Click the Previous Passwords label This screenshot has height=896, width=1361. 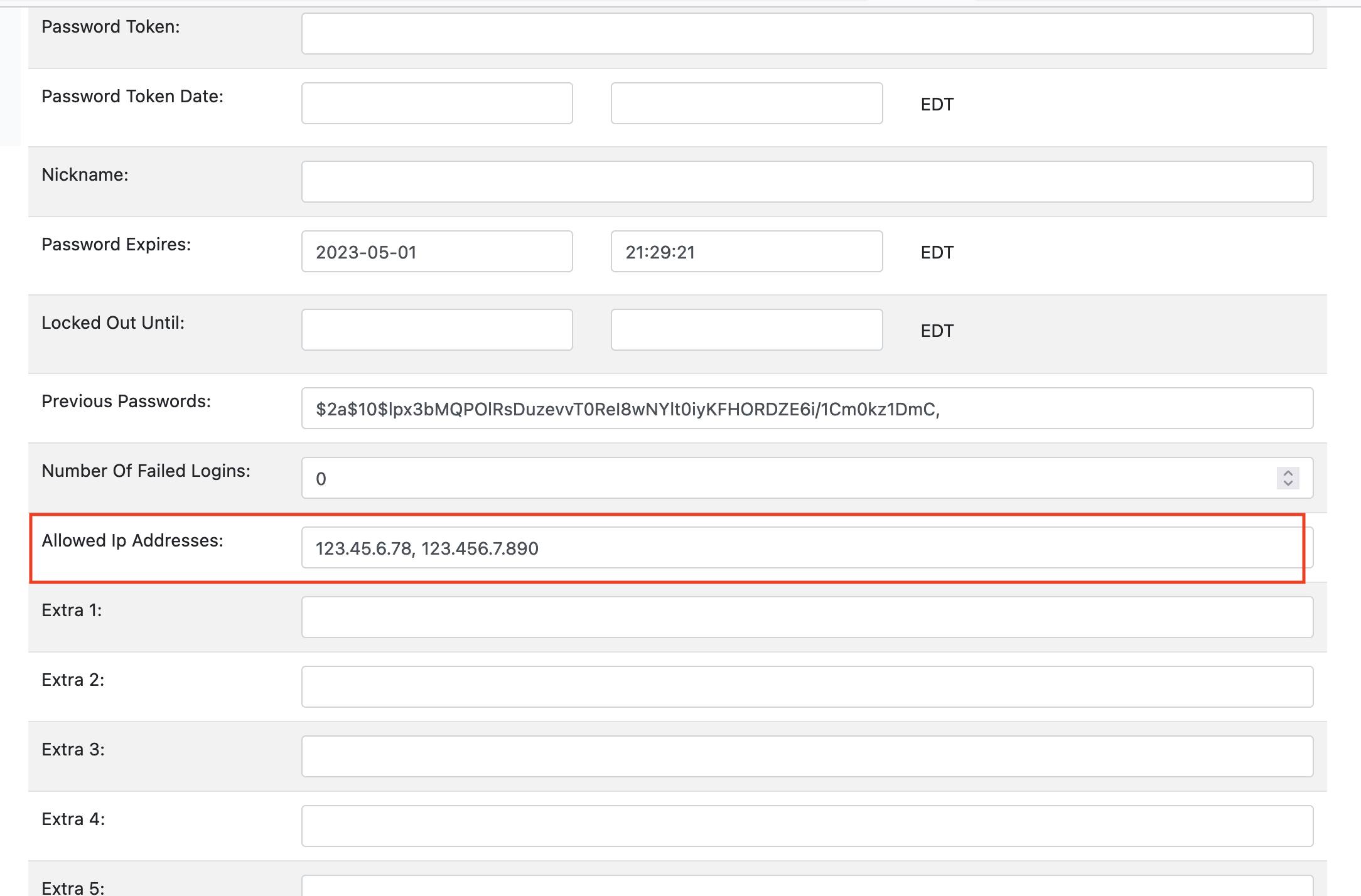click(x=126, y=402)
